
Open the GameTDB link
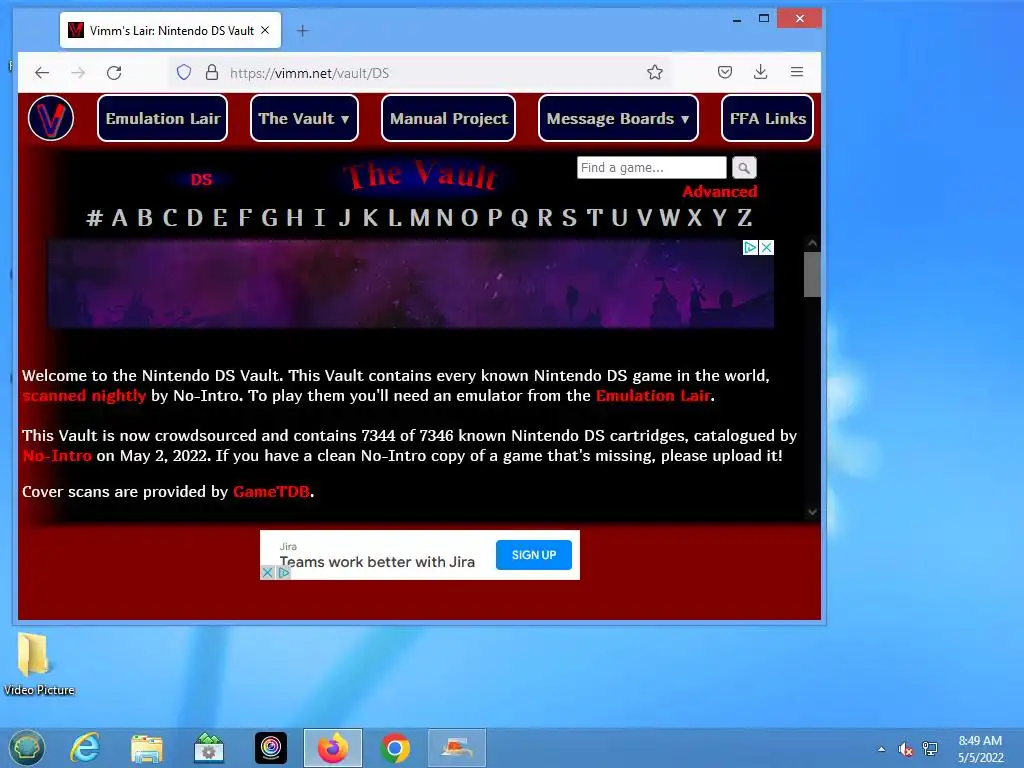[271, 492]
